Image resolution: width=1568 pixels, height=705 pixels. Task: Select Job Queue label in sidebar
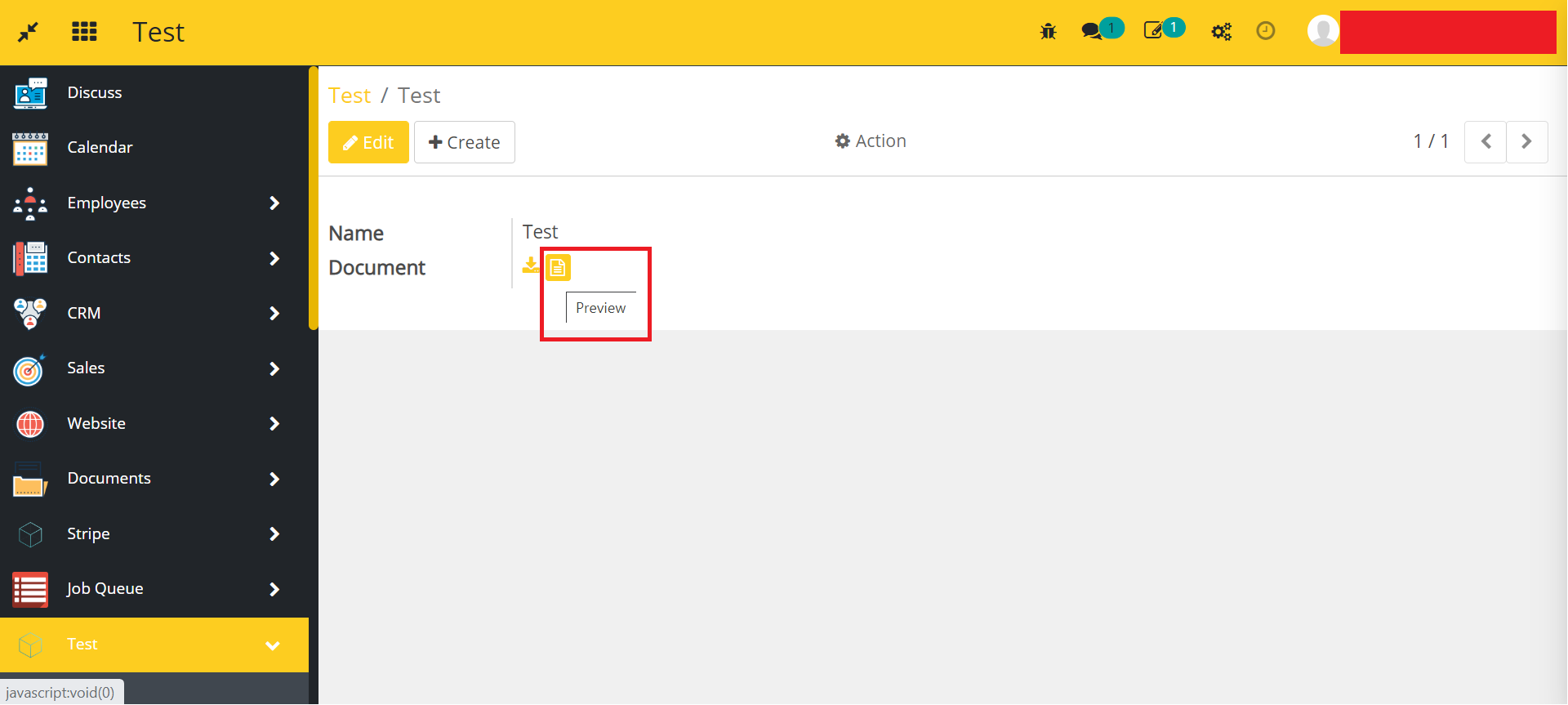[x=105, y=589]
